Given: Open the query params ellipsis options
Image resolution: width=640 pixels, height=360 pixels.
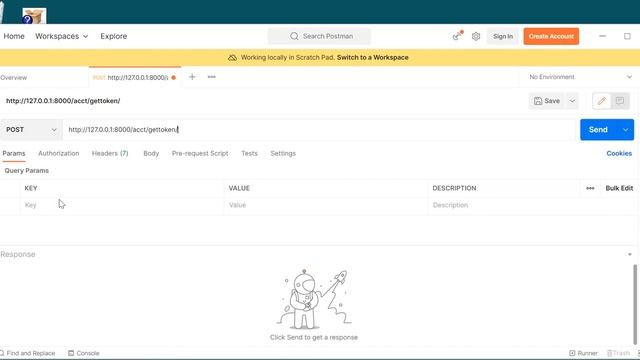Looking at the screenshot, I should click(x=590, y=188).
